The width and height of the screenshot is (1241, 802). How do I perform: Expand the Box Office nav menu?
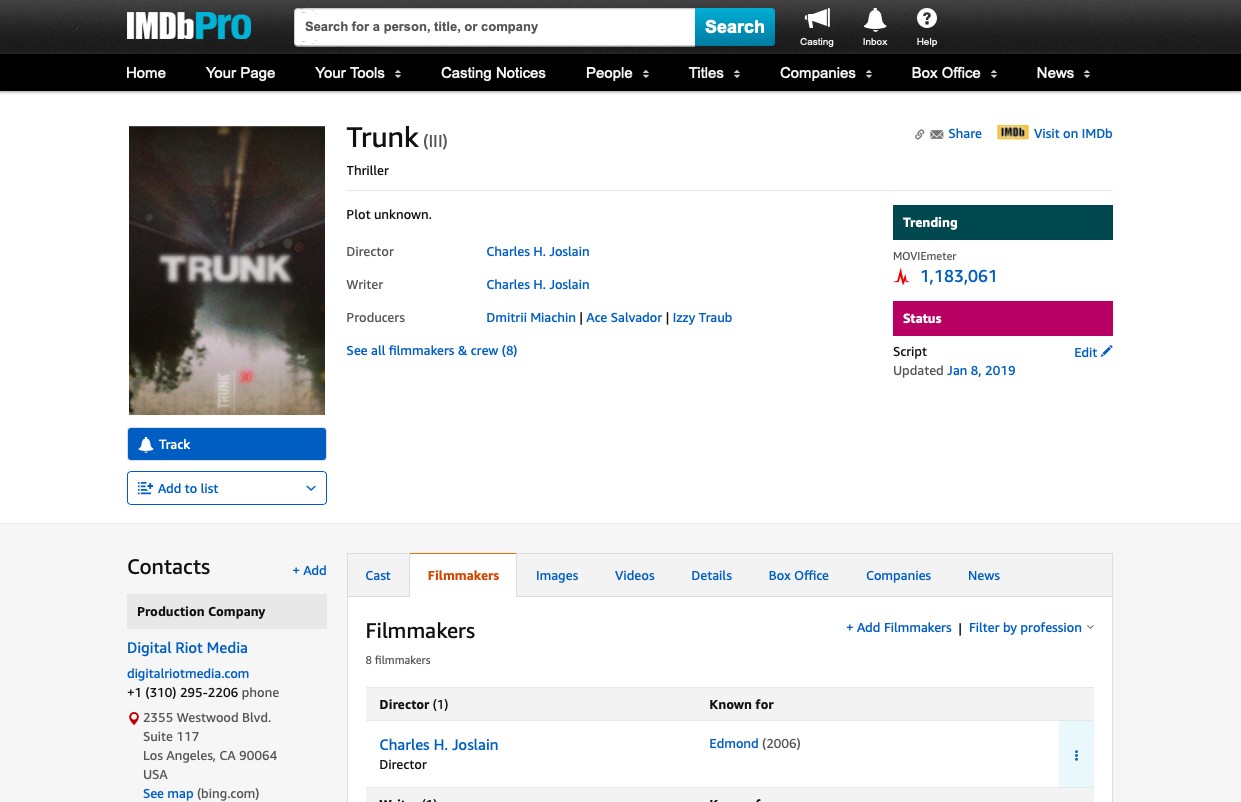(954, 73)
